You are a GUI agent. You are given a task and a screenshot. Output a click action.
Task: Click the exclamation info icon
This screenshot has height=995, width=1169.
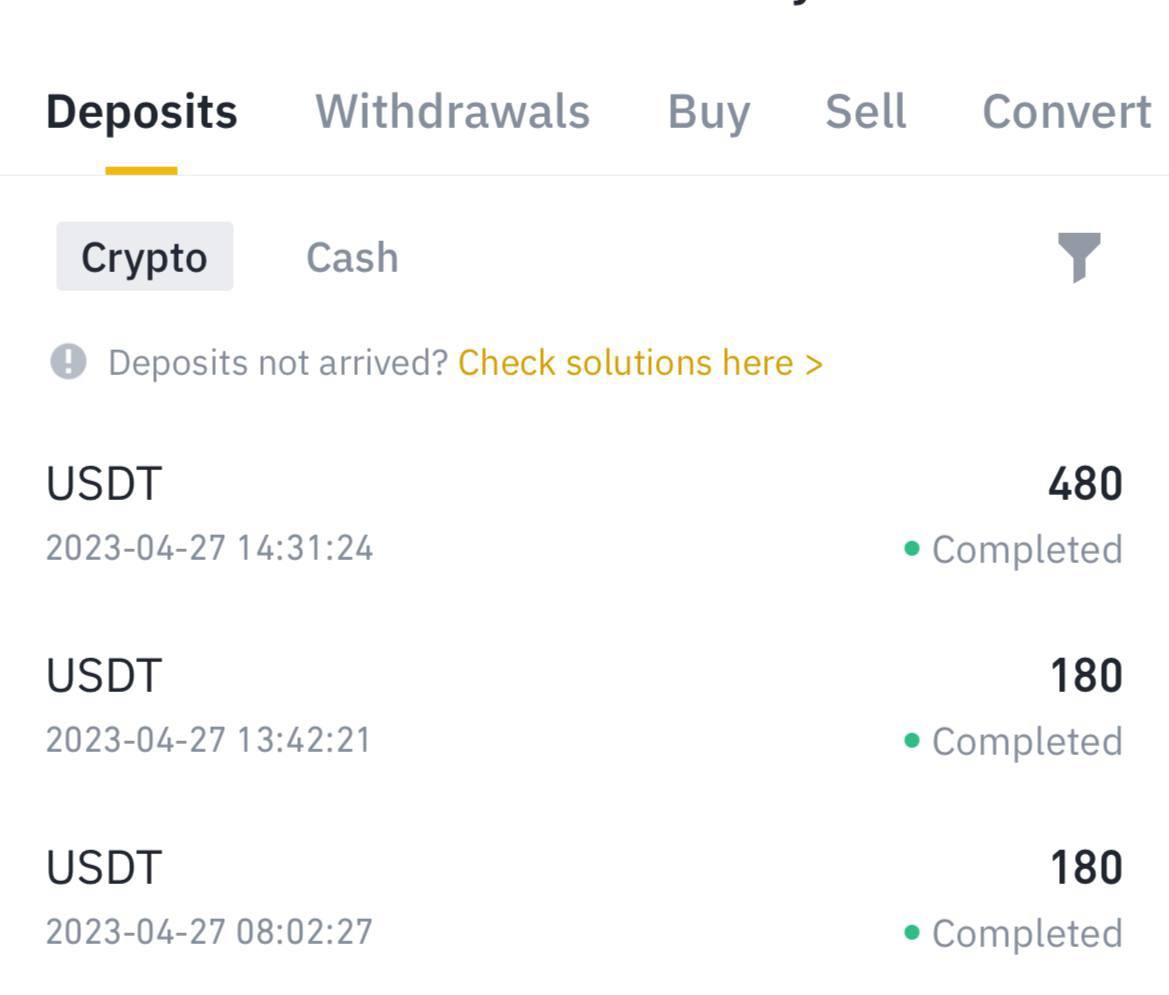tap(68, 362)
